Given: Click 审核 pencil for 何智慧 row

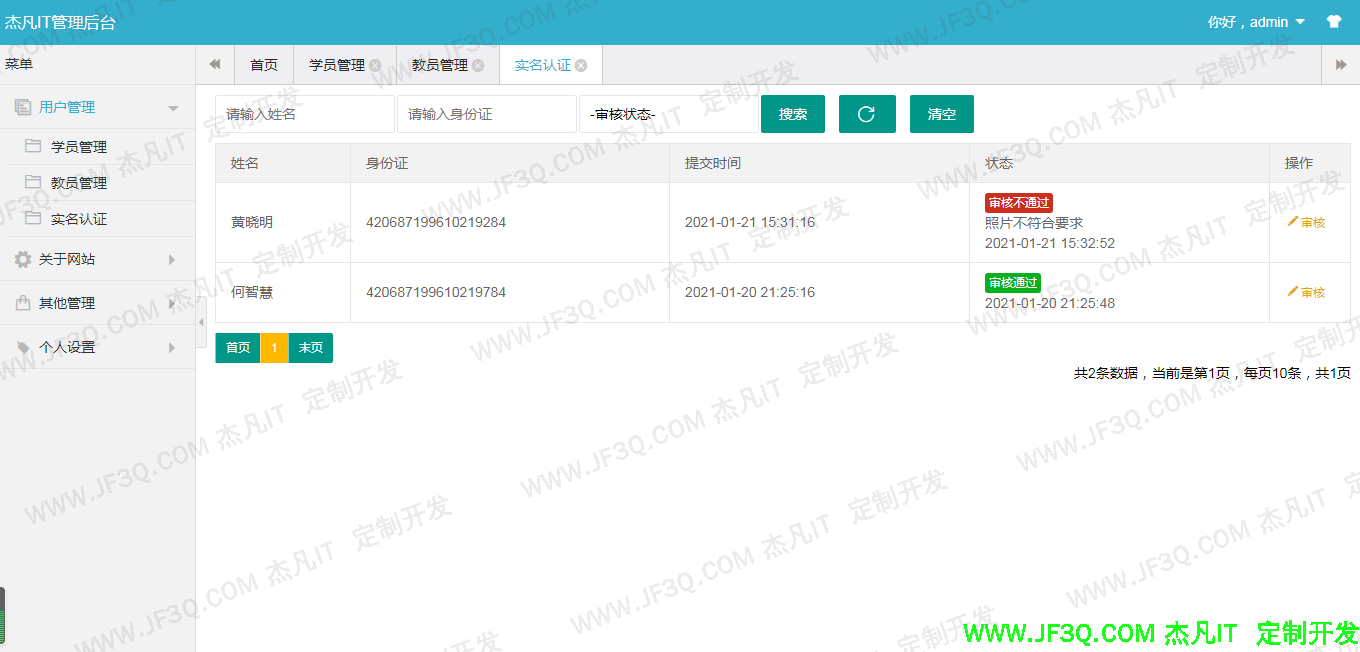Looking at the screenshot, I should 1306,292.
